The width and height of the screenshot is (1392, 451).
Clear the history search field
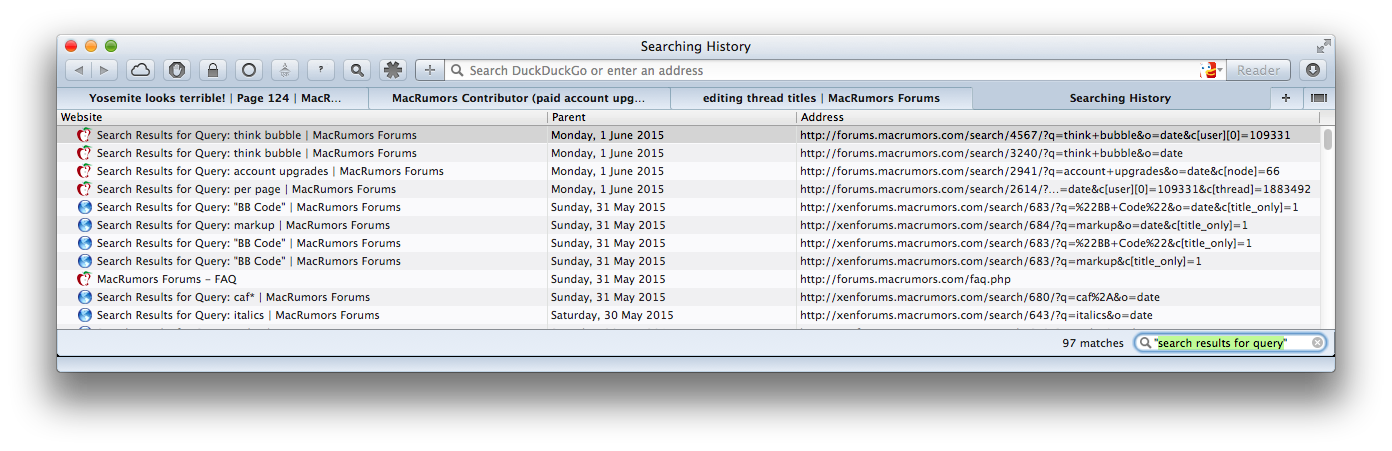coord(1317,343)
